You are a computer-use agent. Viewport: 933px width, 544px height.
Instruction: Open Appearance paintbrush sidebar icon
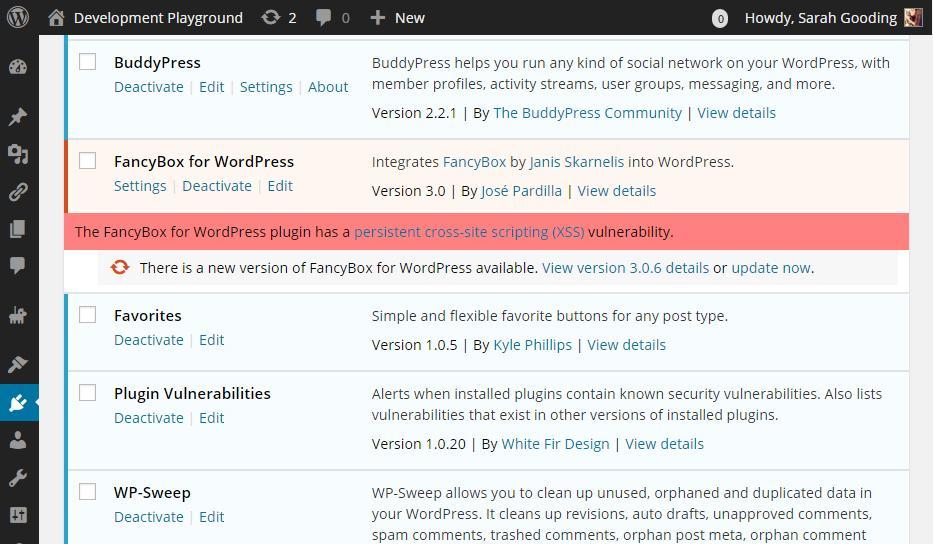click(18, 364)
